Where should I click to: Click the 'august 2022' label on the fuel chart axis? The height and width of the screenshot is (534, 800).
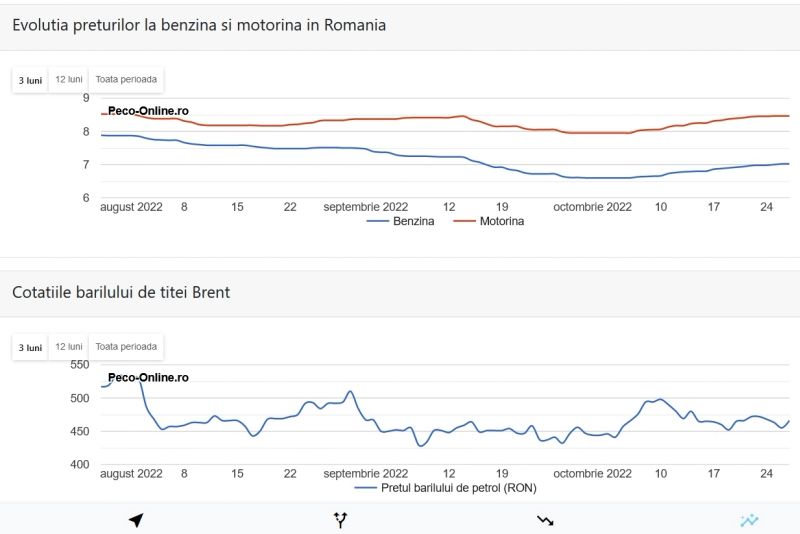[x=131, y=207]
